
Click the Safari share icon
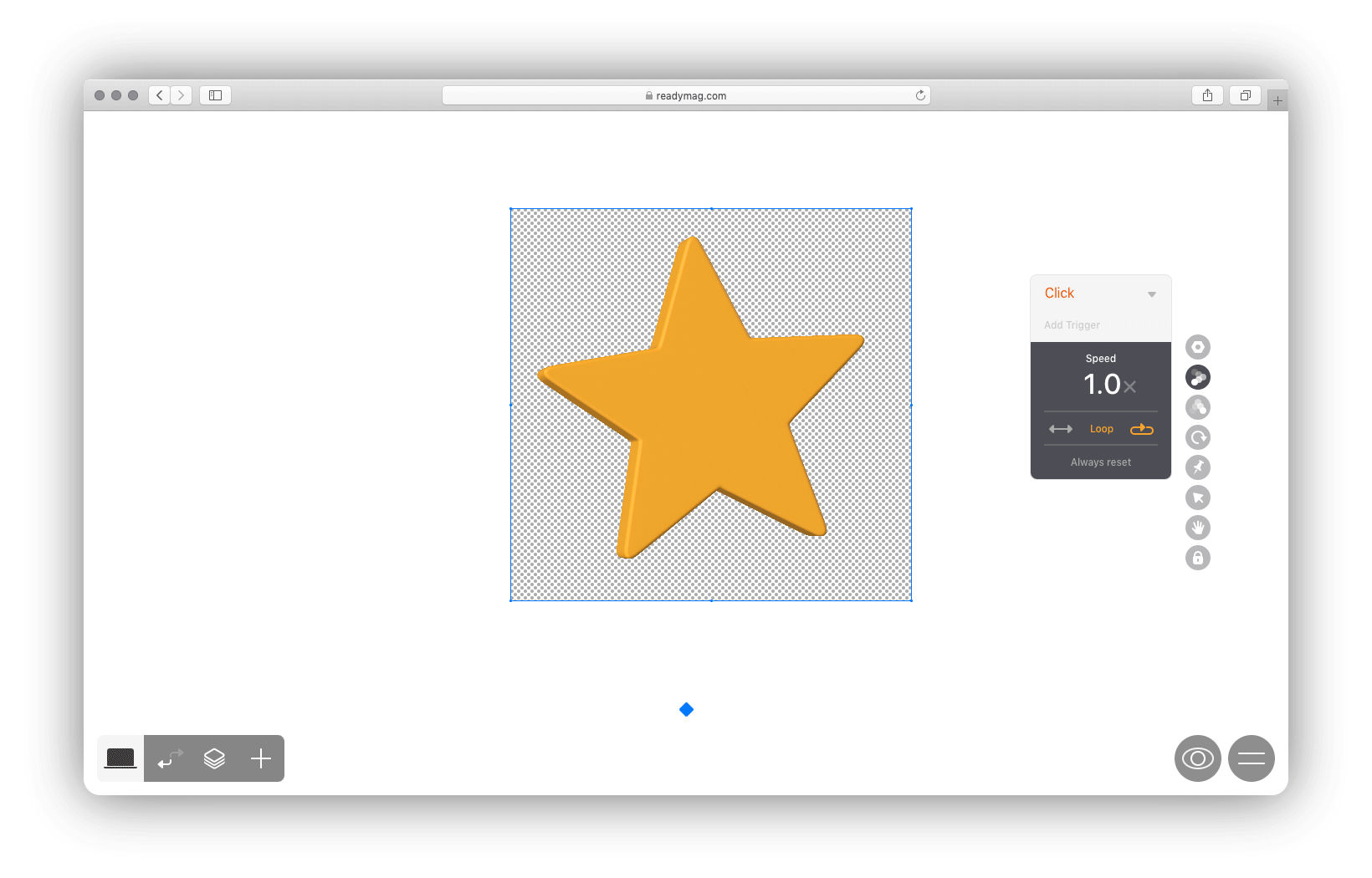point(1207,95)
